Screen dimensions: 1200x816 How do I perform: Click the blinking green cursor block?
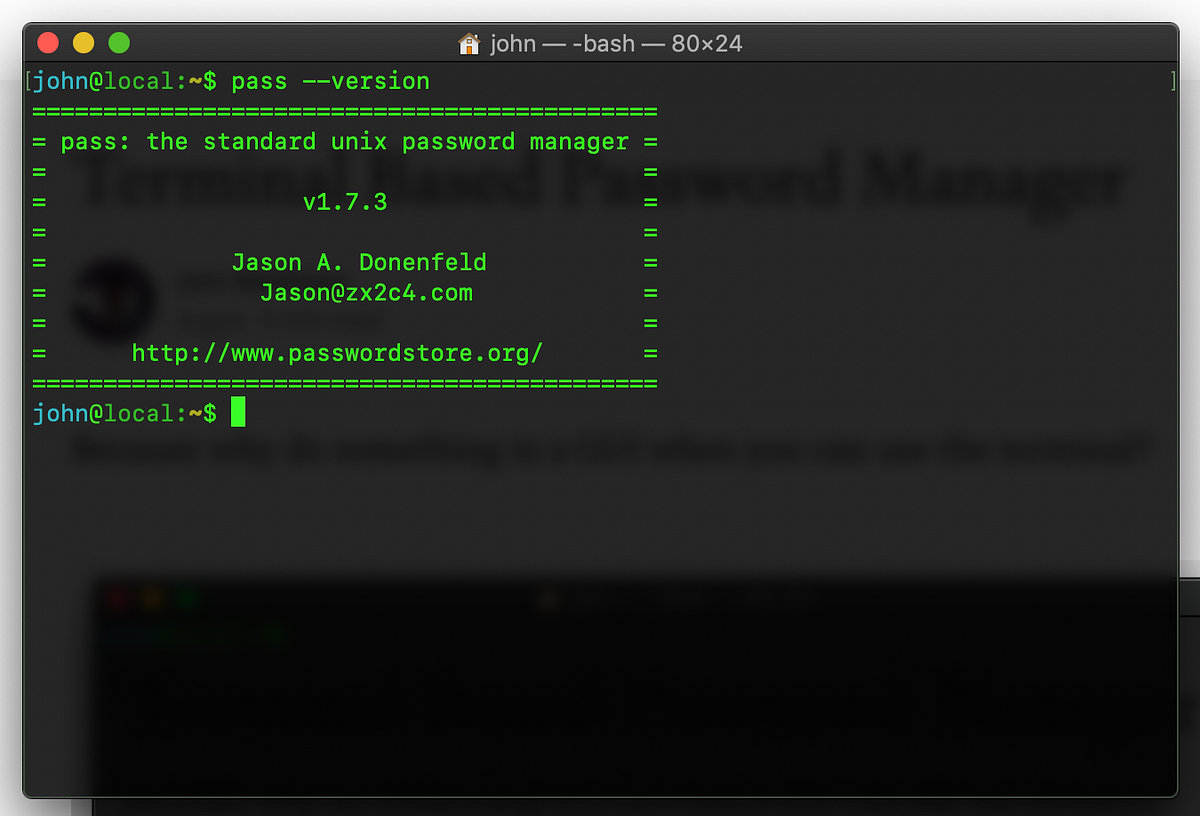(237, 413)
